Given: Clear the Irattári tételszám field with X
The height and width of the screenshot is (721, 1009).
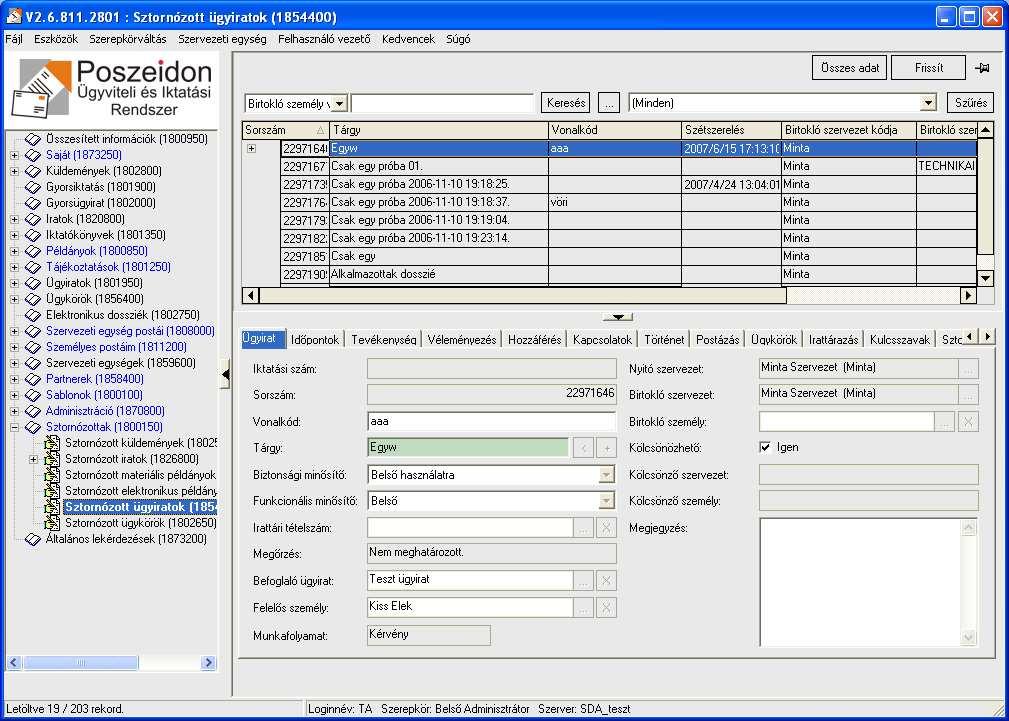Looking at the screenshot, I should pos(606,528).
